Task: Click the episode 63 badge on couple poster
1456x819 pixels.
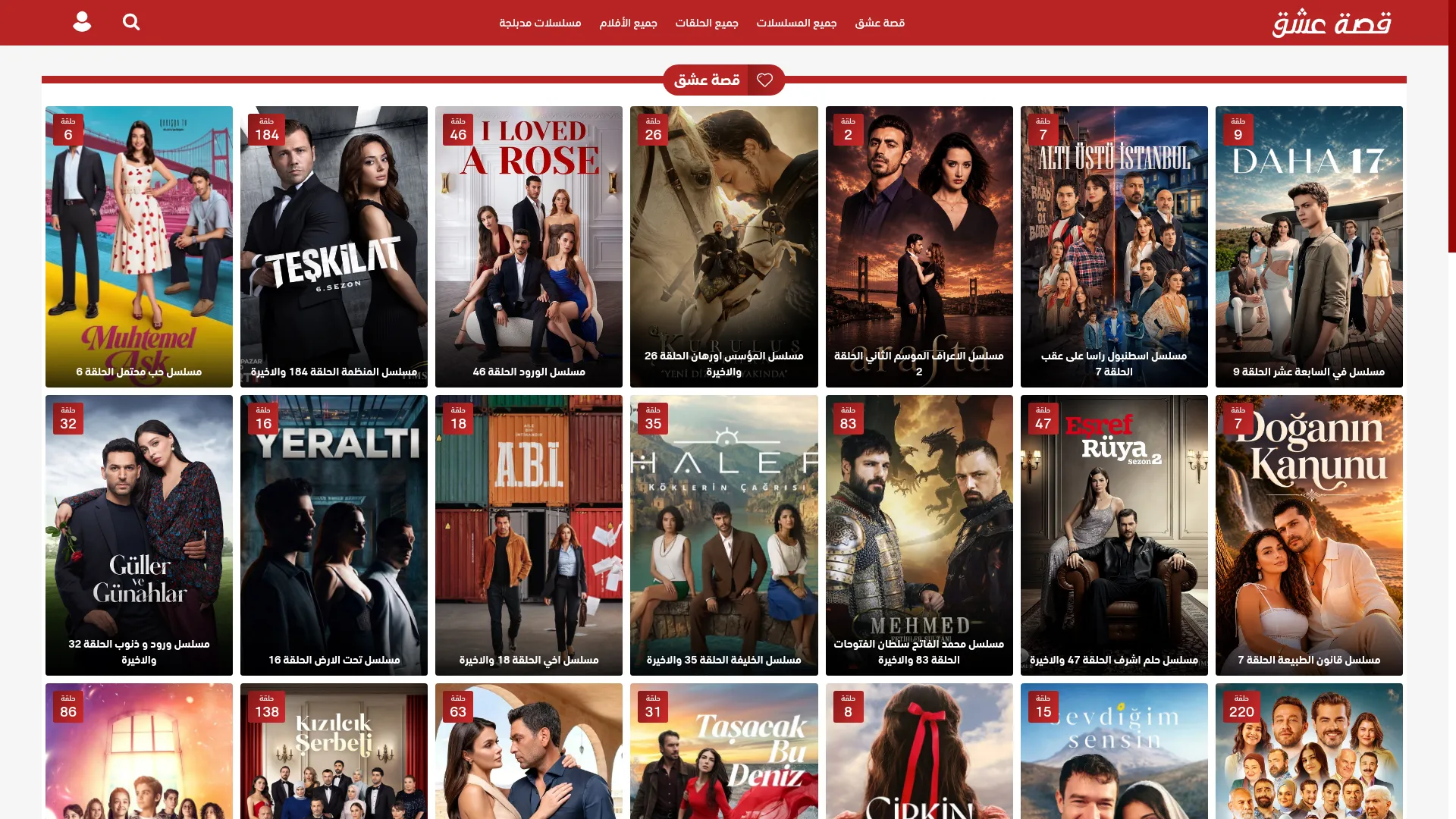Action: [458, 707]
